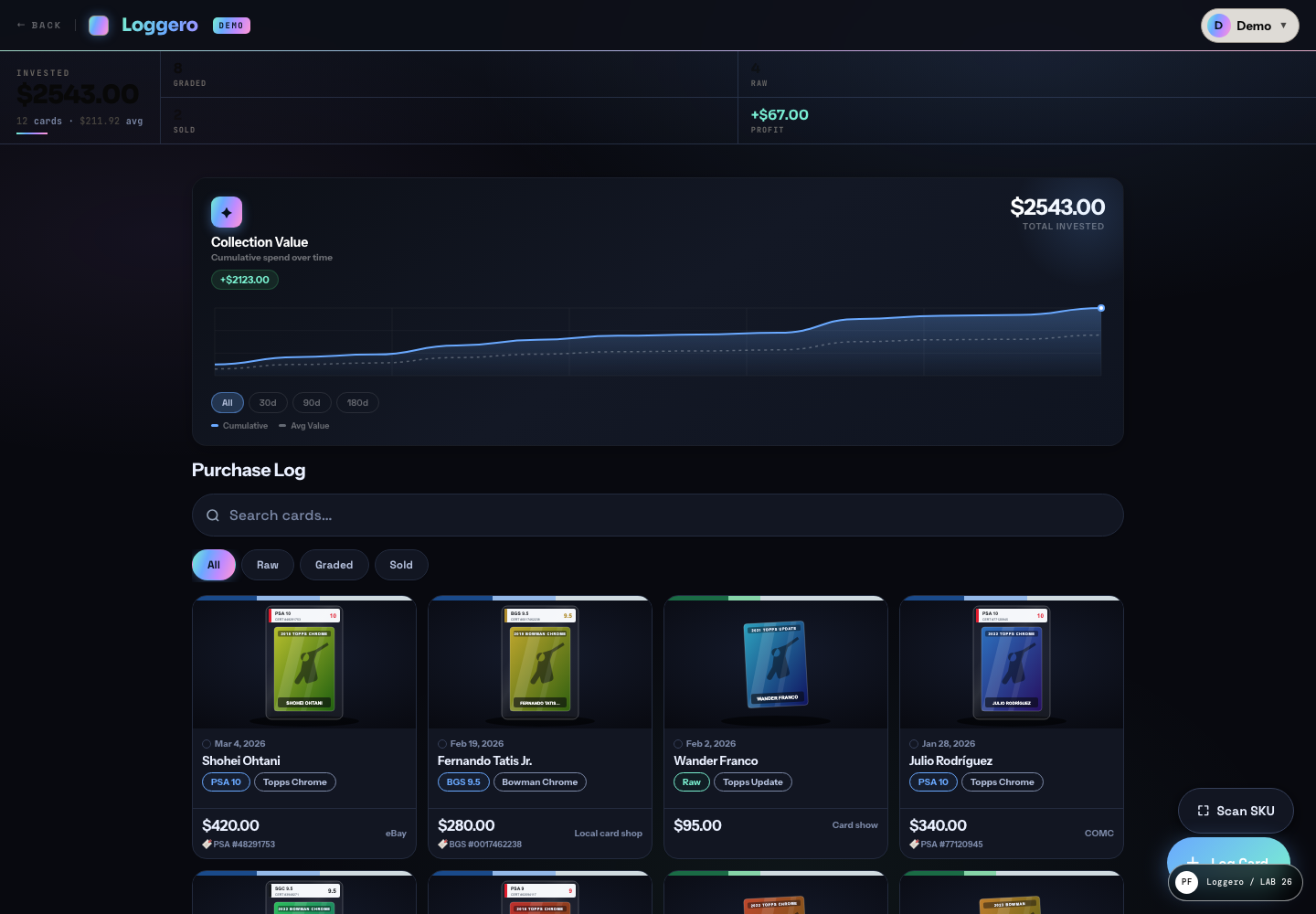Click the BGS 9.5 tag on Fernando Tatis
The image size is (1316, 914).
[463, 782]
